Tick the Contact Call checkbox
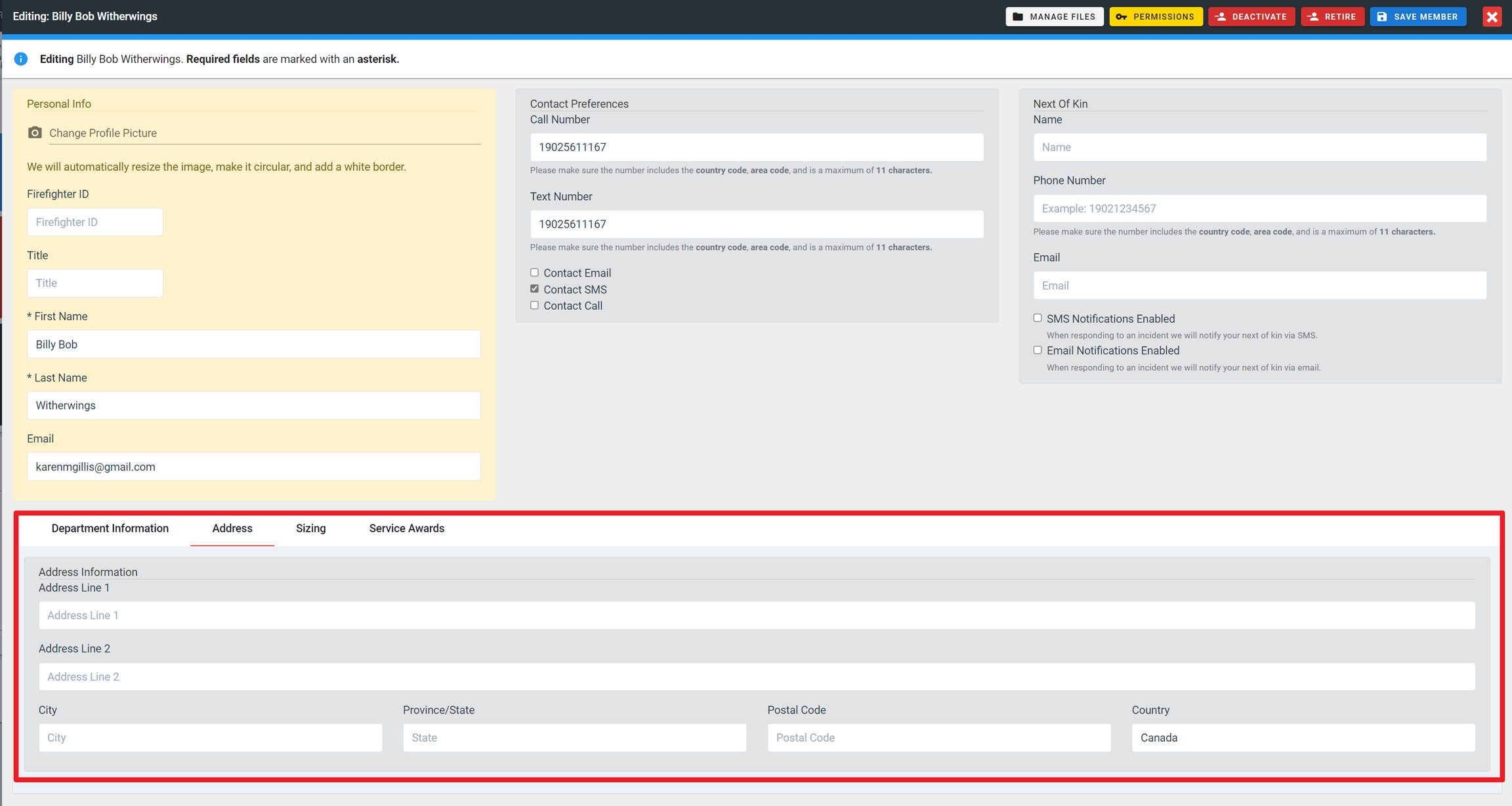The image size is (1512, 806). (x=534, y=305)
